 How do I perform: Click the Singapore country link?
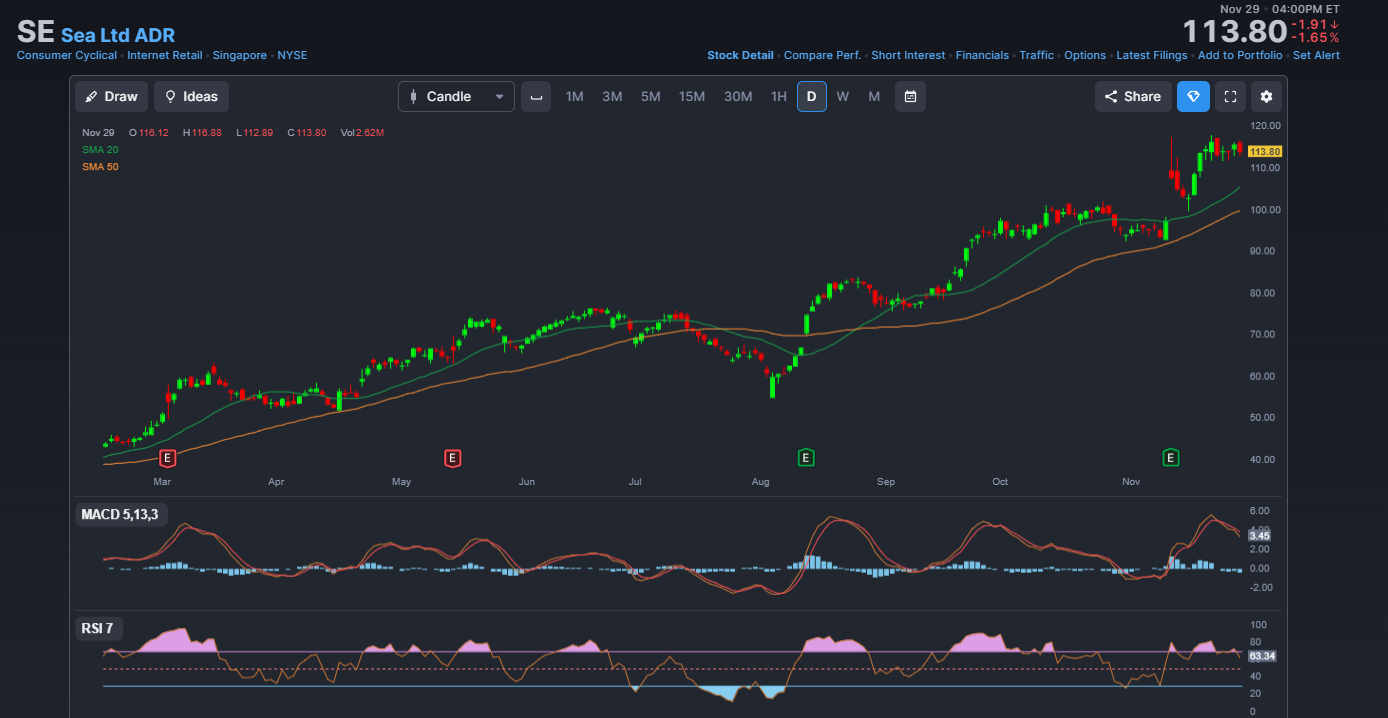[240, 55]
